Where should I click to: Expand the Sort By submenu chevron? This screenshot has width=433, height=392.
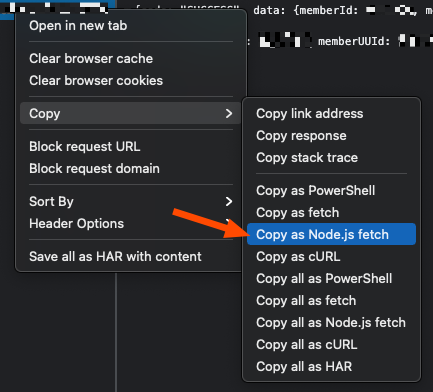(229, 201)
